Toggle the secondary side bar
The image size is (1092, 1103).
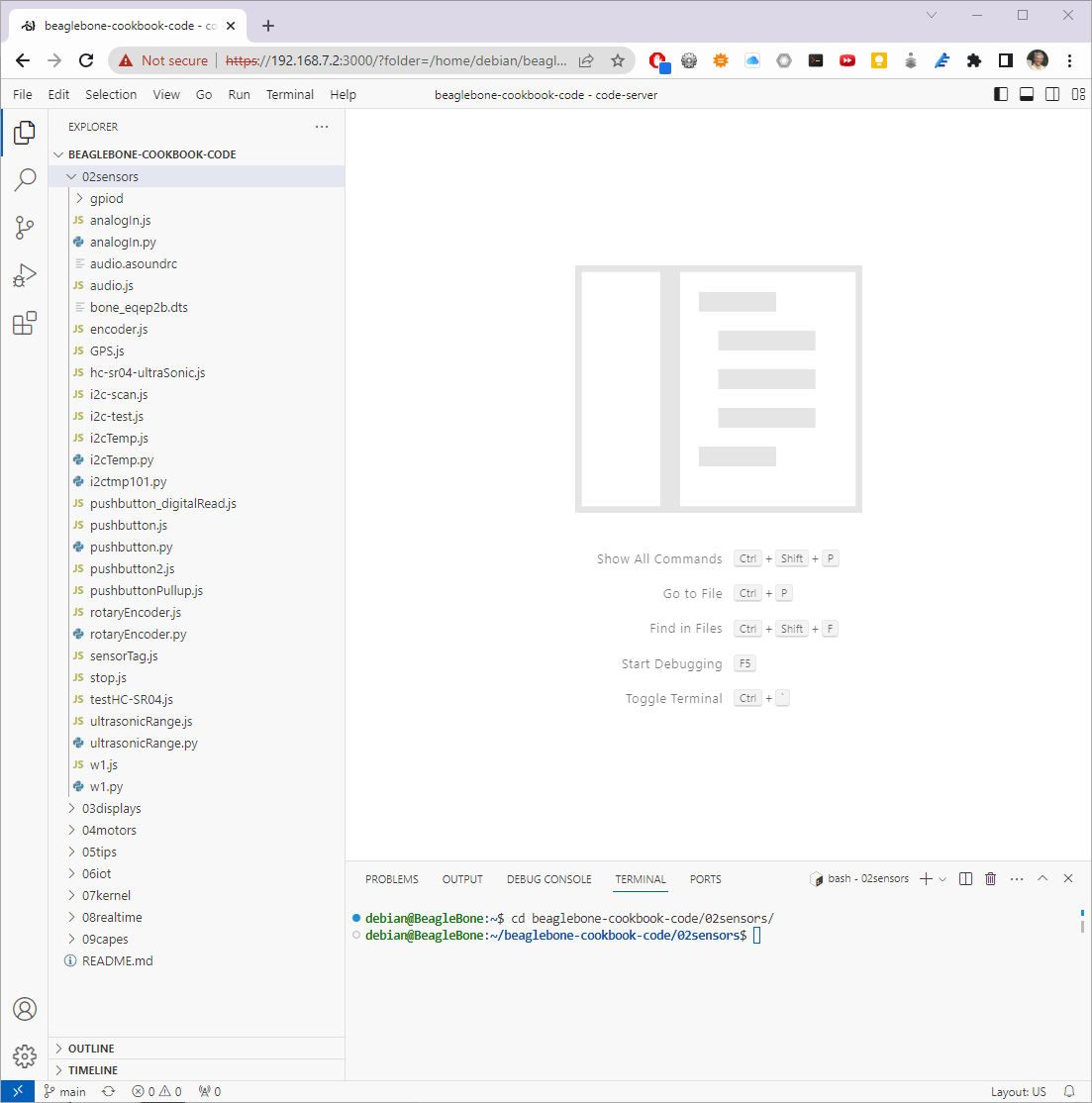[x=1051, y=93]
